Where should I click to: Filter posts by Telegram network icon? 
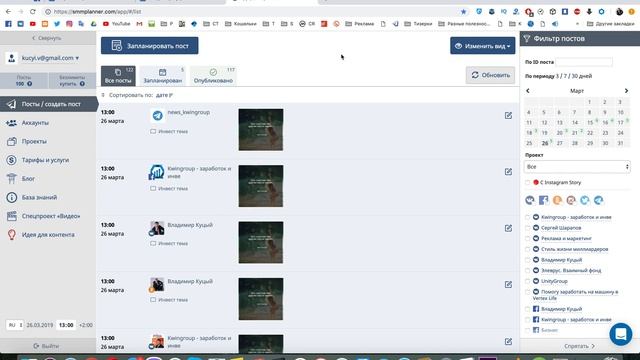pos(598,200)
